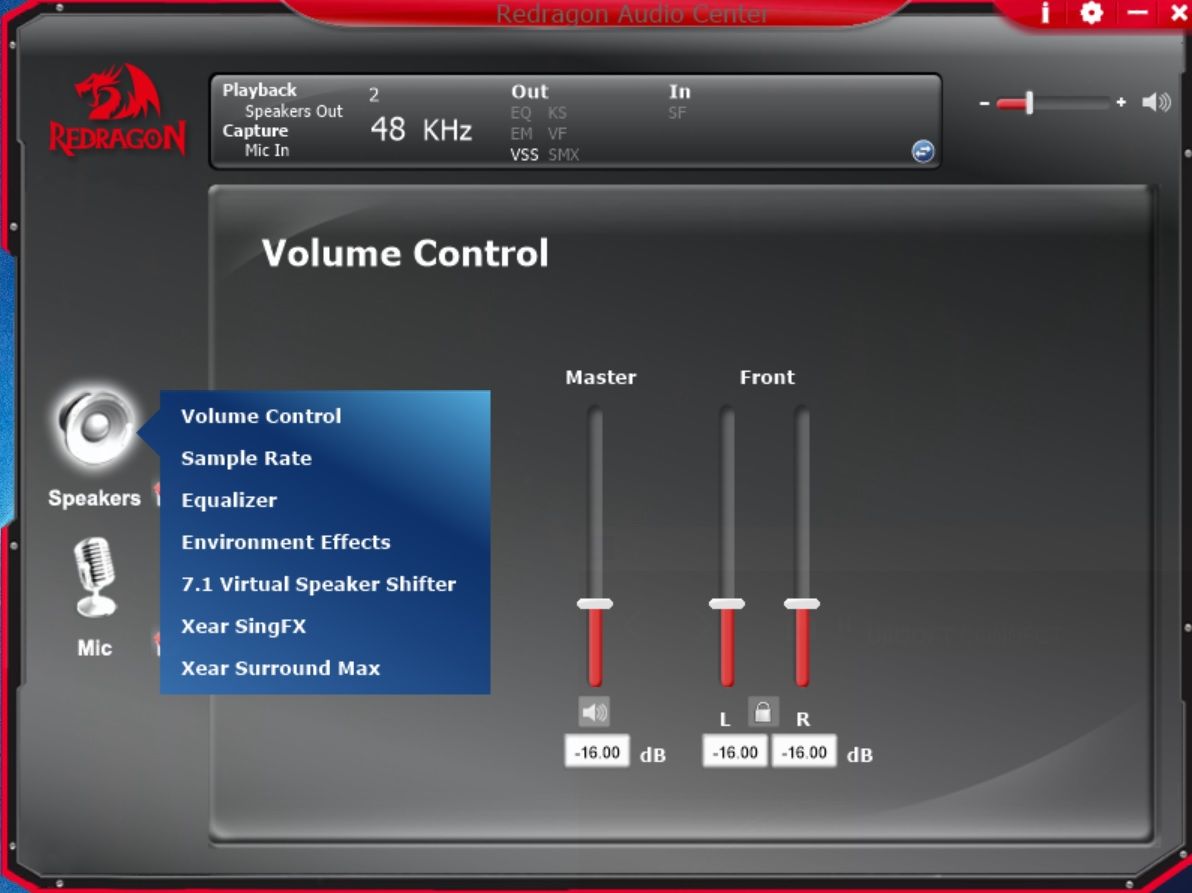Open 7.1 Virtual Speaker Shifter
This screenshot has width=1192, height=893.
coord(319,584)
